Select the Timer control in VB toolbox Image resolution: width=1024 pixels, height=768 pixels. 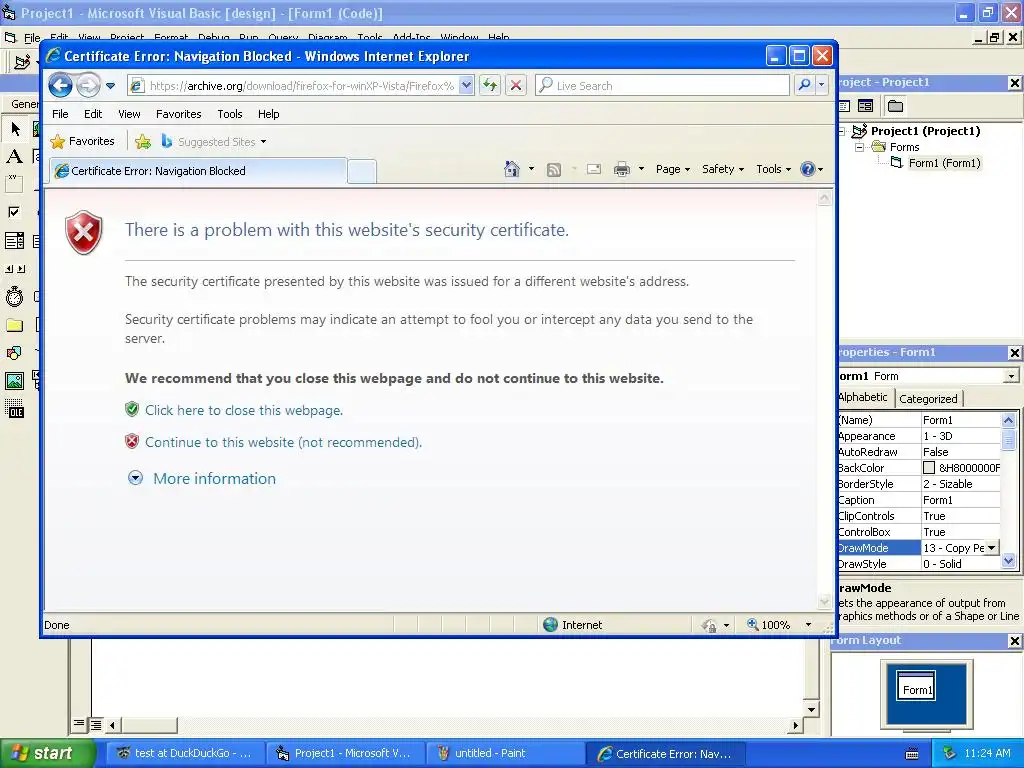pos(14,297)
